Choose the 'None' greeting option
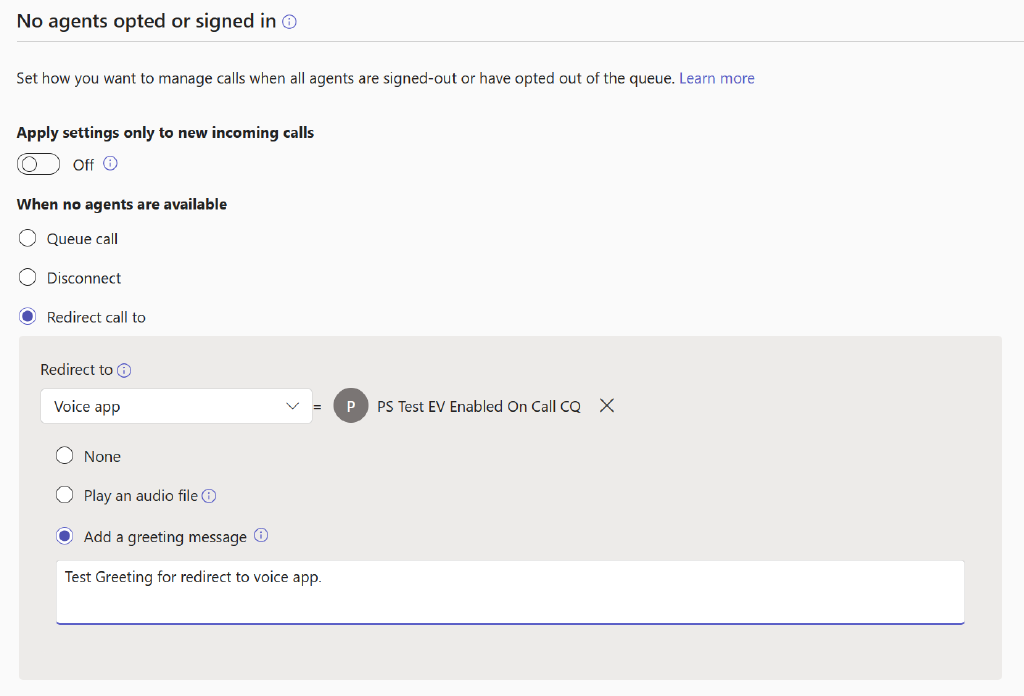 point(64,456)
